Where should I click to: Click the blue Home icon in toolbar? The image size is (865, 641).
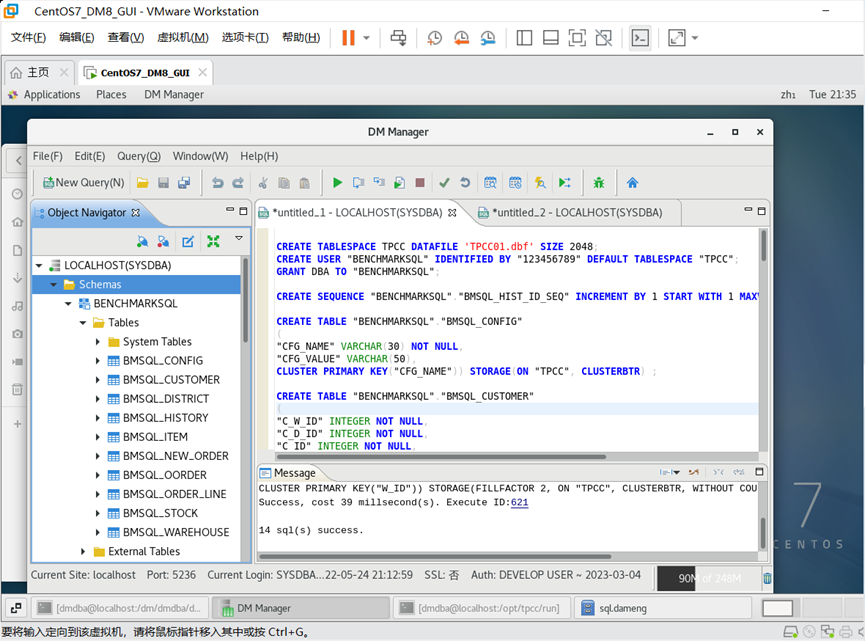[x=632, y=183]
